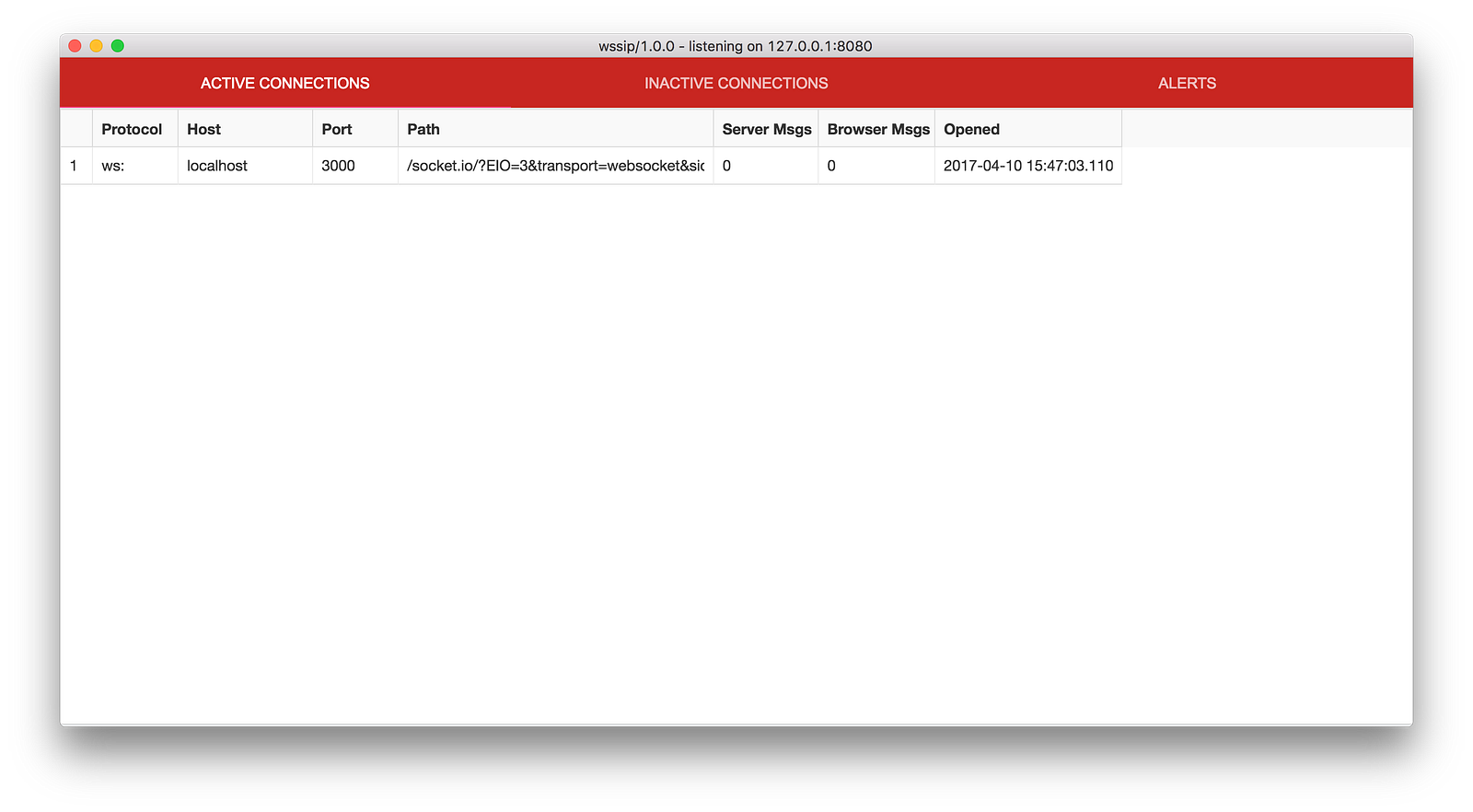Select the /socket.io/ path cell
Image resolution: width=1473 pixels, height=812 pixels.
(x=556, y=166)
